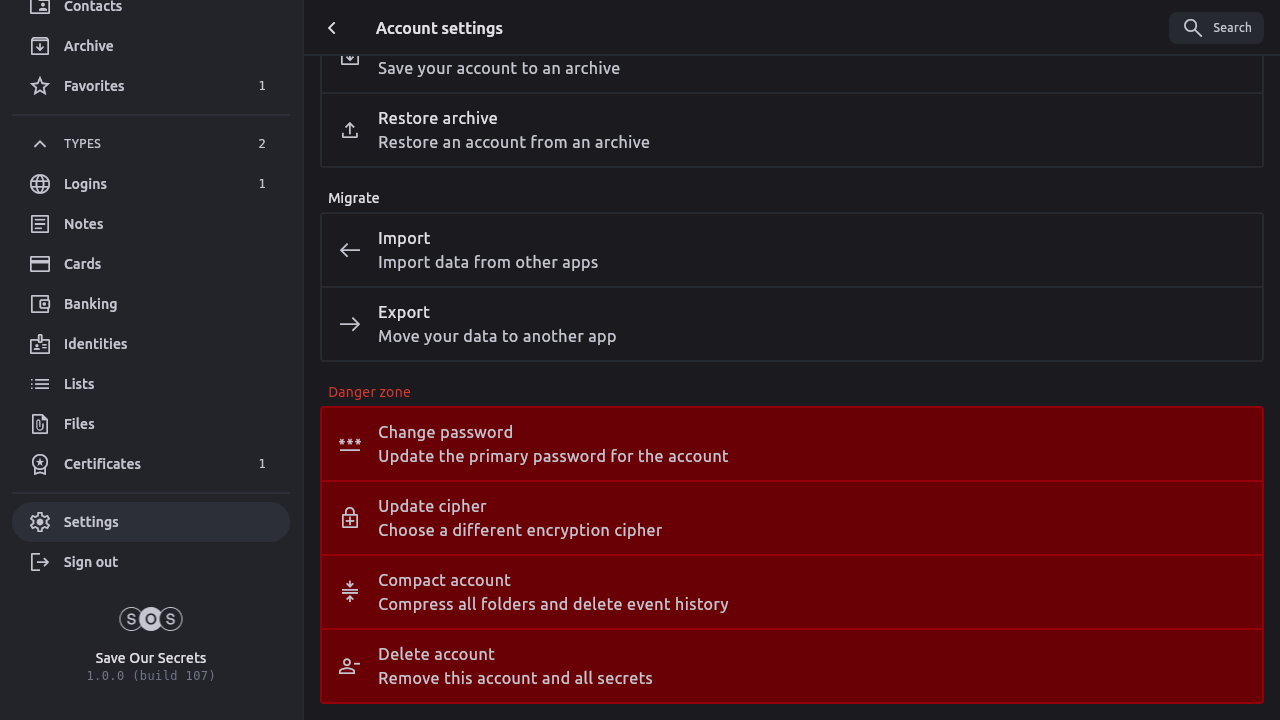Click the Cards credit card icon
The width and height of the screenshot is (1280, 720).
(x=40, y=264)
